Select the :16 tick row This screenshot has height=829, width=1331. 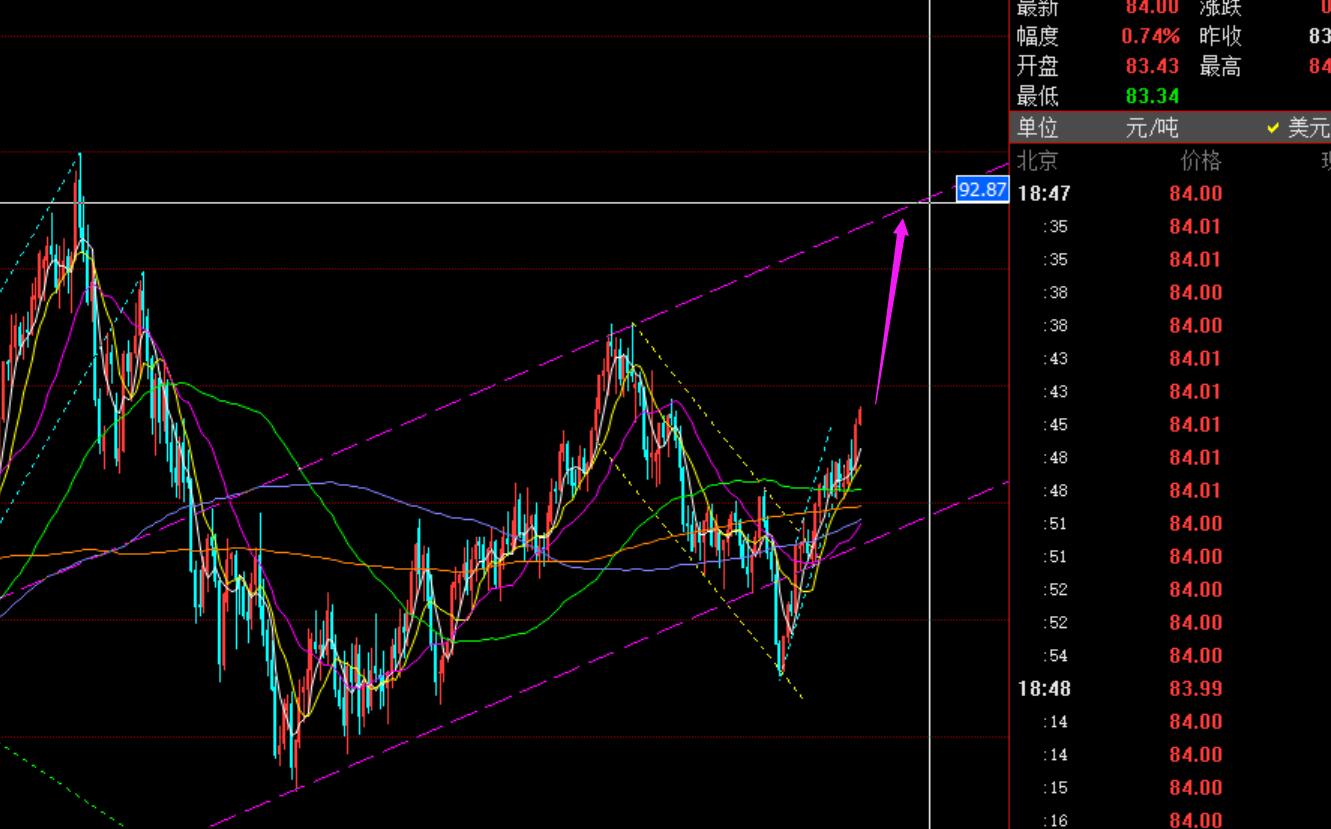point(1170,820)
